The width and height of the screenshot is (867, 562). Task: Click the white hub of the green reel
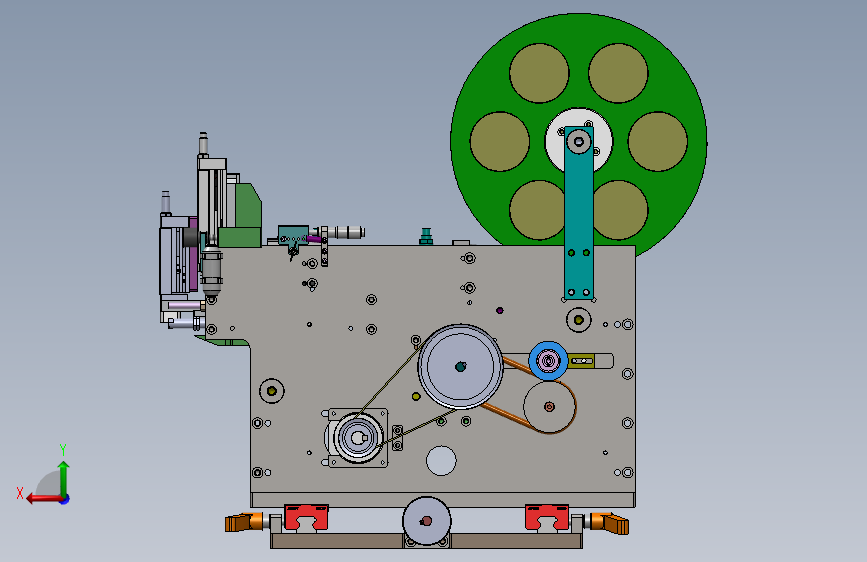578,140
